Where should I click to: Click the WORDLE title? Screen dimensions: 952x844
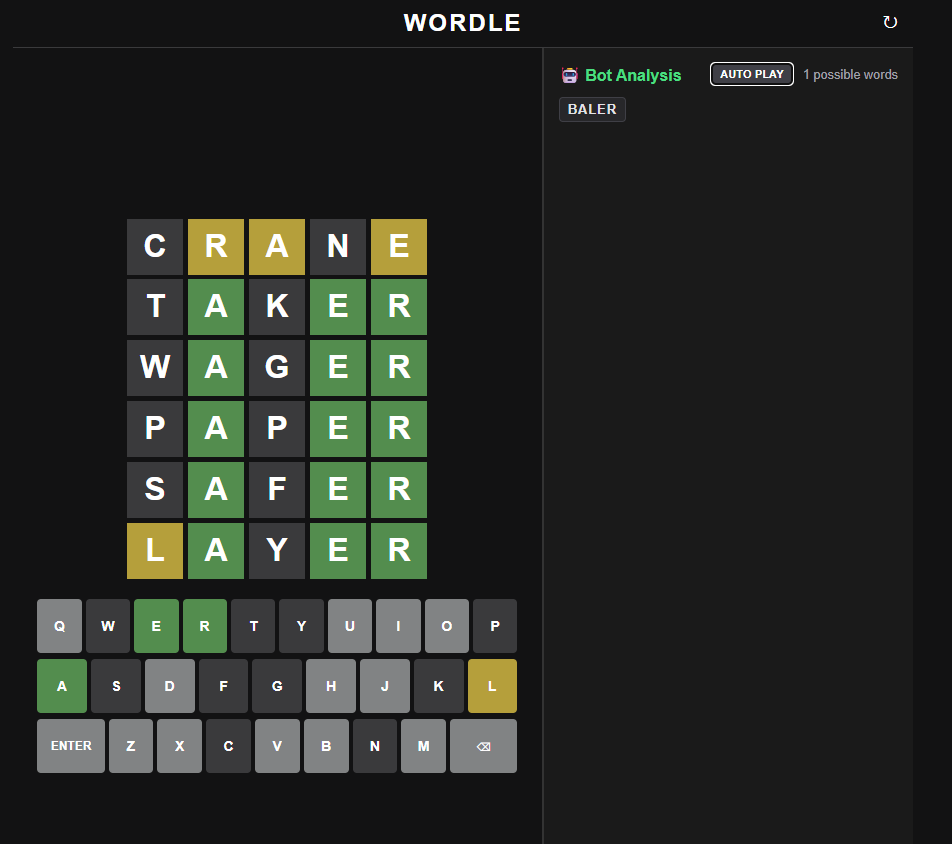(x=462, y=23)
